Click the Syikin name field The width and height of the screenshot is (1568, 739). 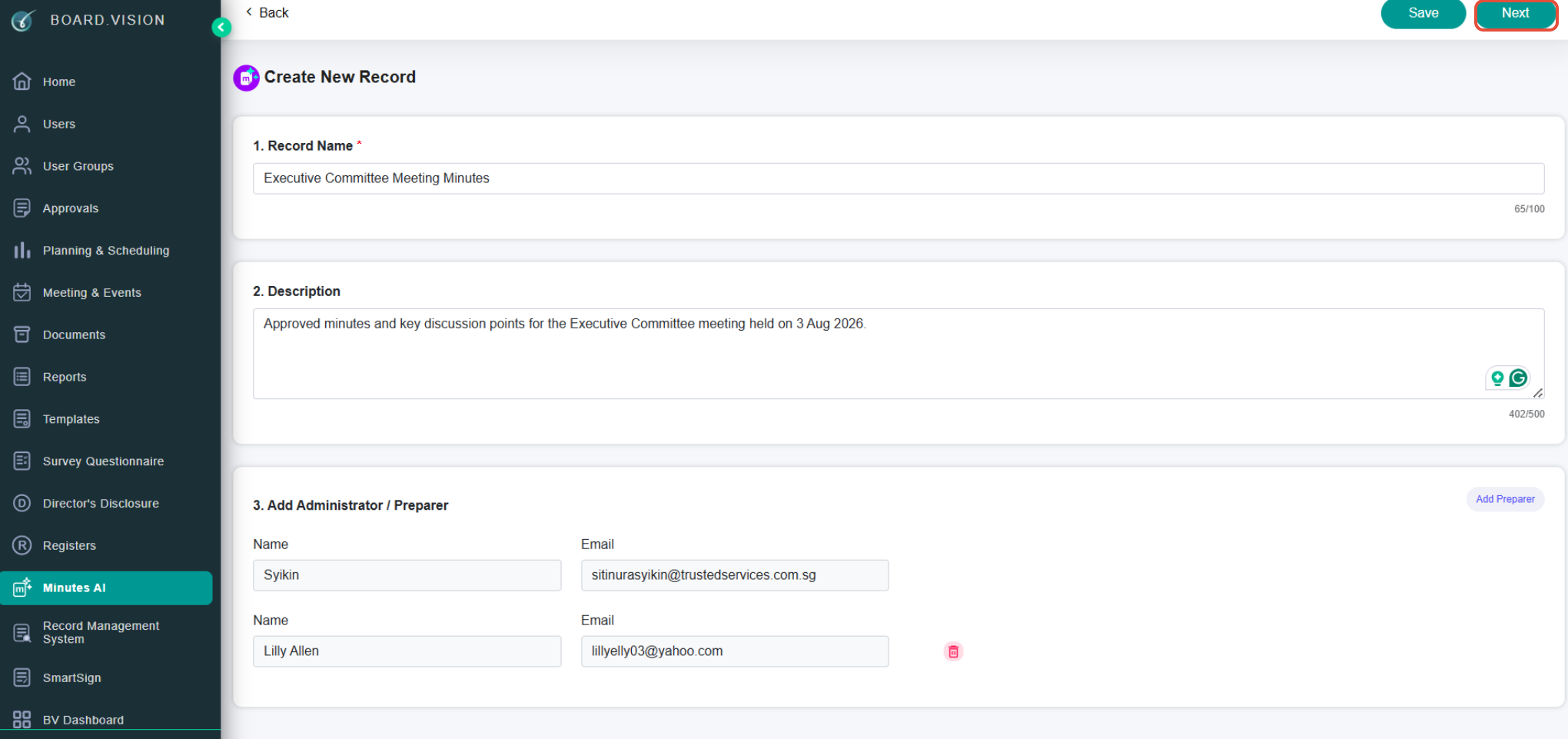[407, 575]
